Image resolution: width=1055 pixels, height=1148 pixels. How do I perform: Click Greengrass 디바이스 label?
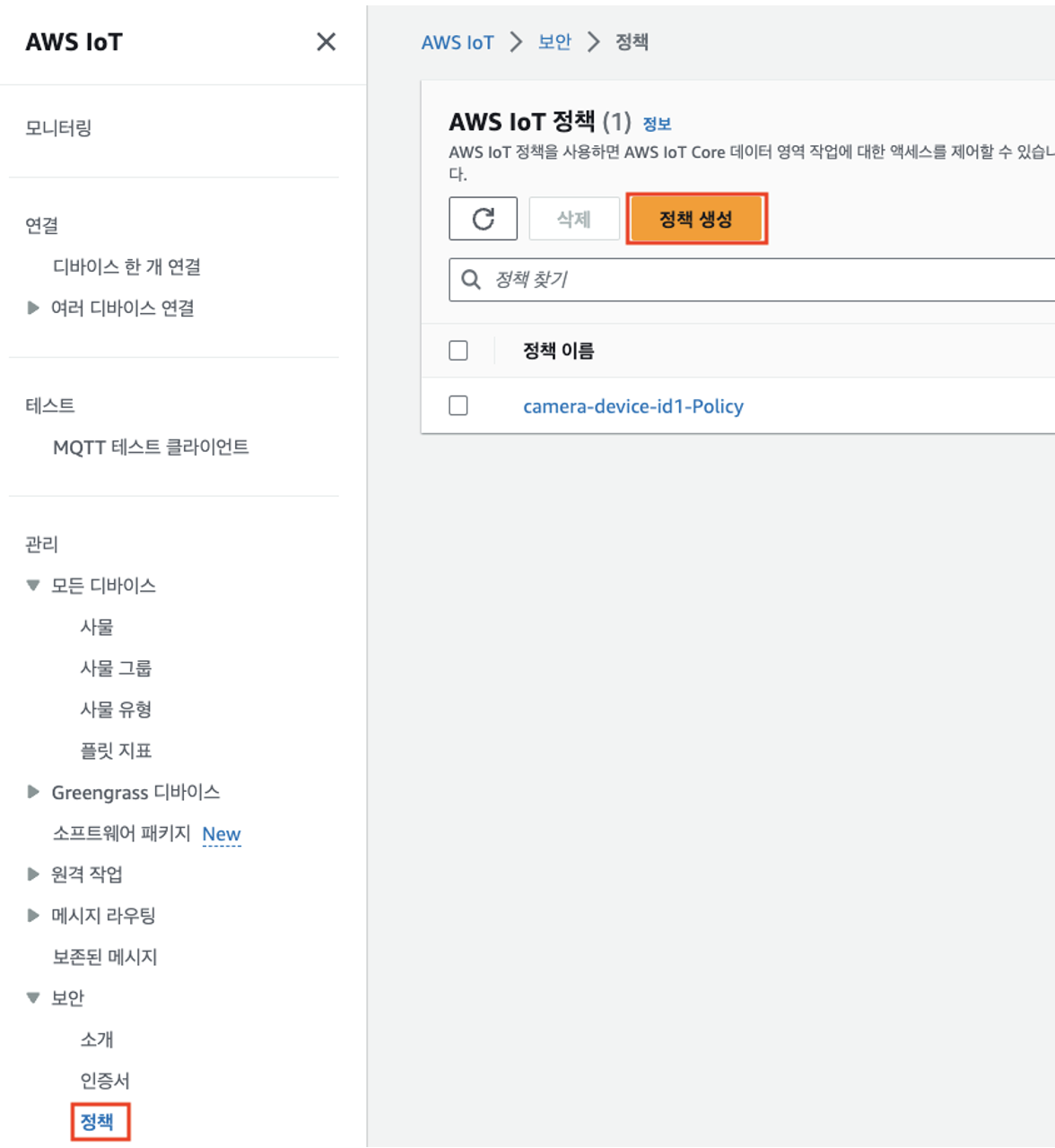(x=135, y=792)
